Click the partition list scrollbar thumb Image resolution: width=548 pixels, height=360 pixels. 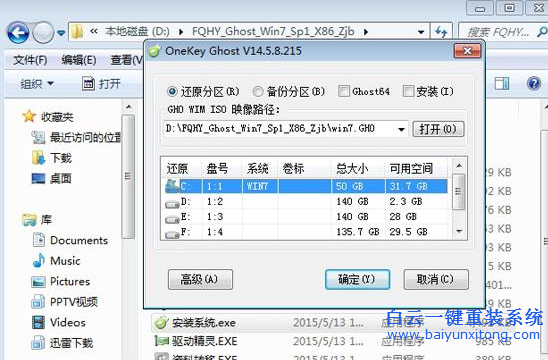pyautogui.click(x=459, y=192)
